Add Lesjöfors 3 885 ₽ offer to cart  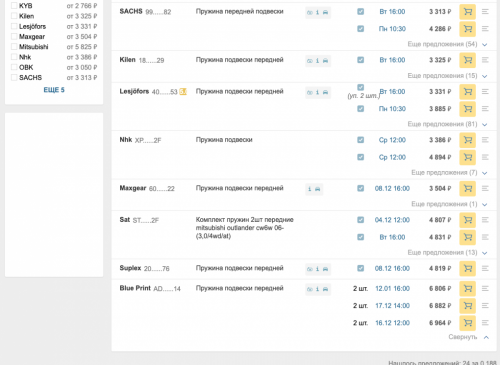[467, 109]
